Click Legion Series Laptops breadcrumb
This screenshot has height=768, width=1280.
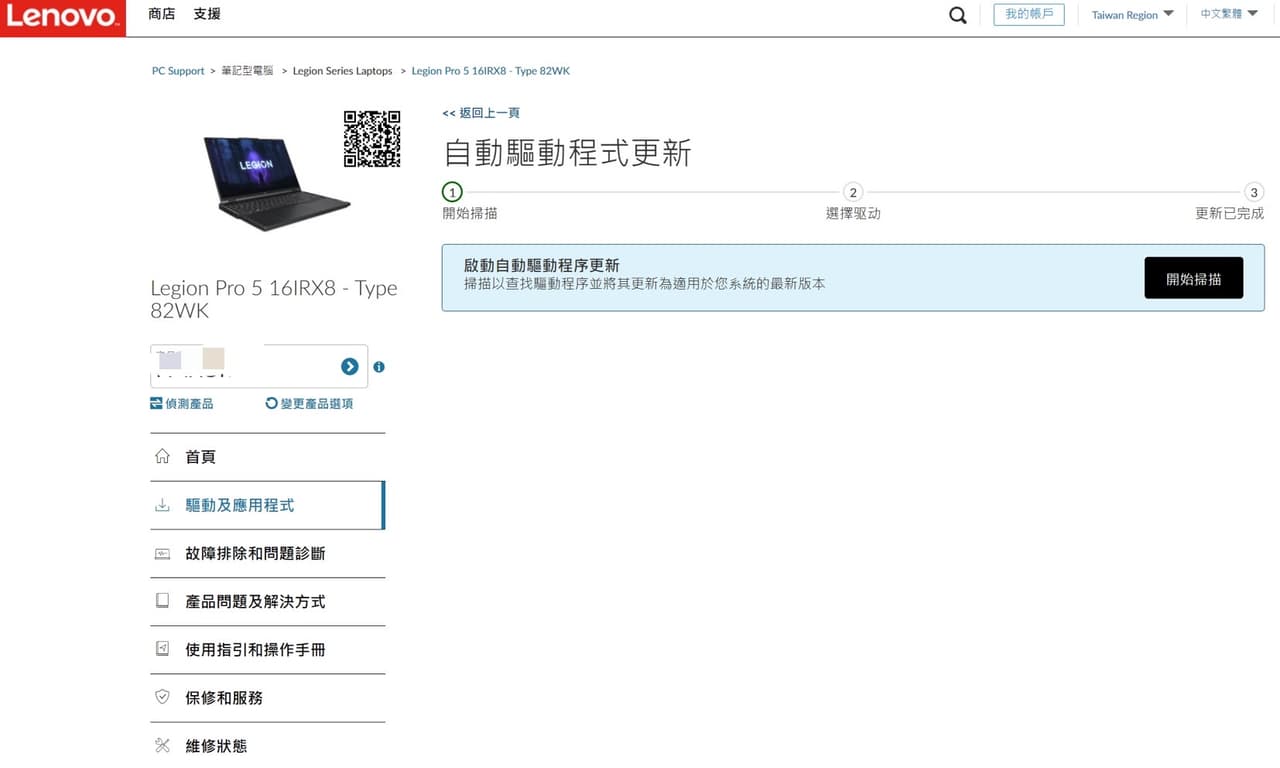[342, 71]
